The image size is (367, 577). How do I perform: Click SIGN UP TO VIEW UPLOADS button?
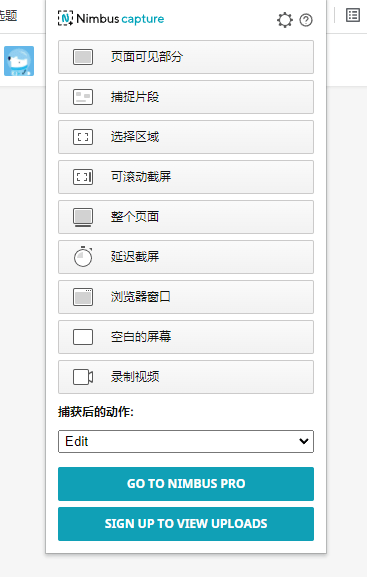click(x=186, y=524)
